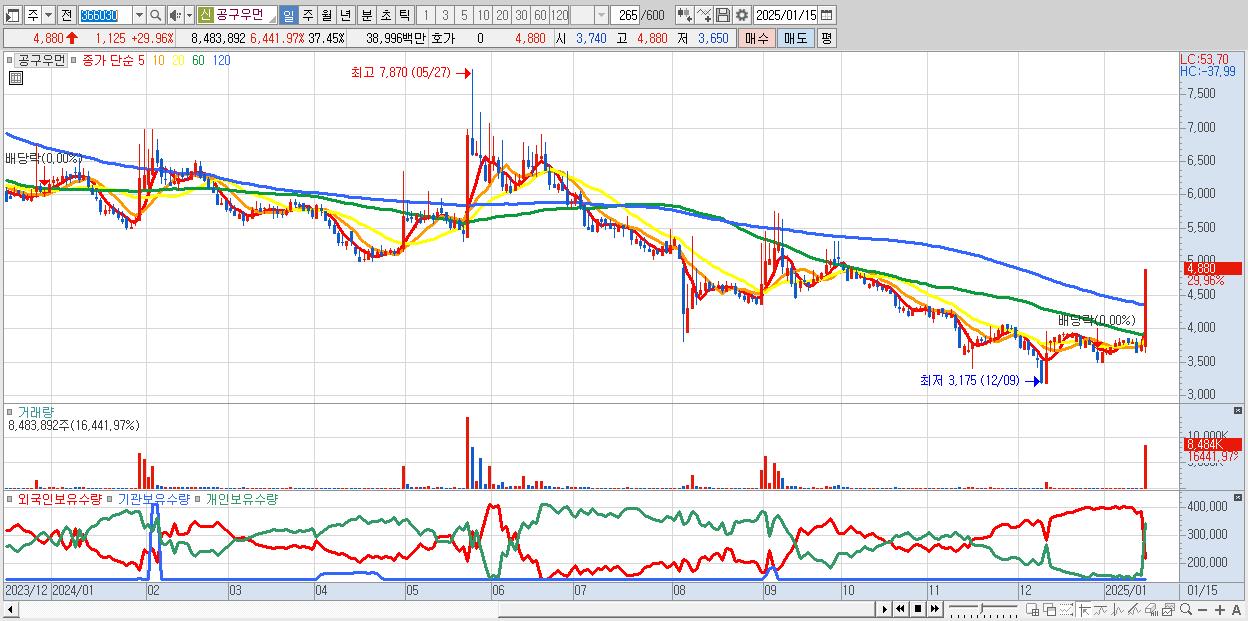
Task: Click the dotted chart range icon
Action: (1066, 610)
